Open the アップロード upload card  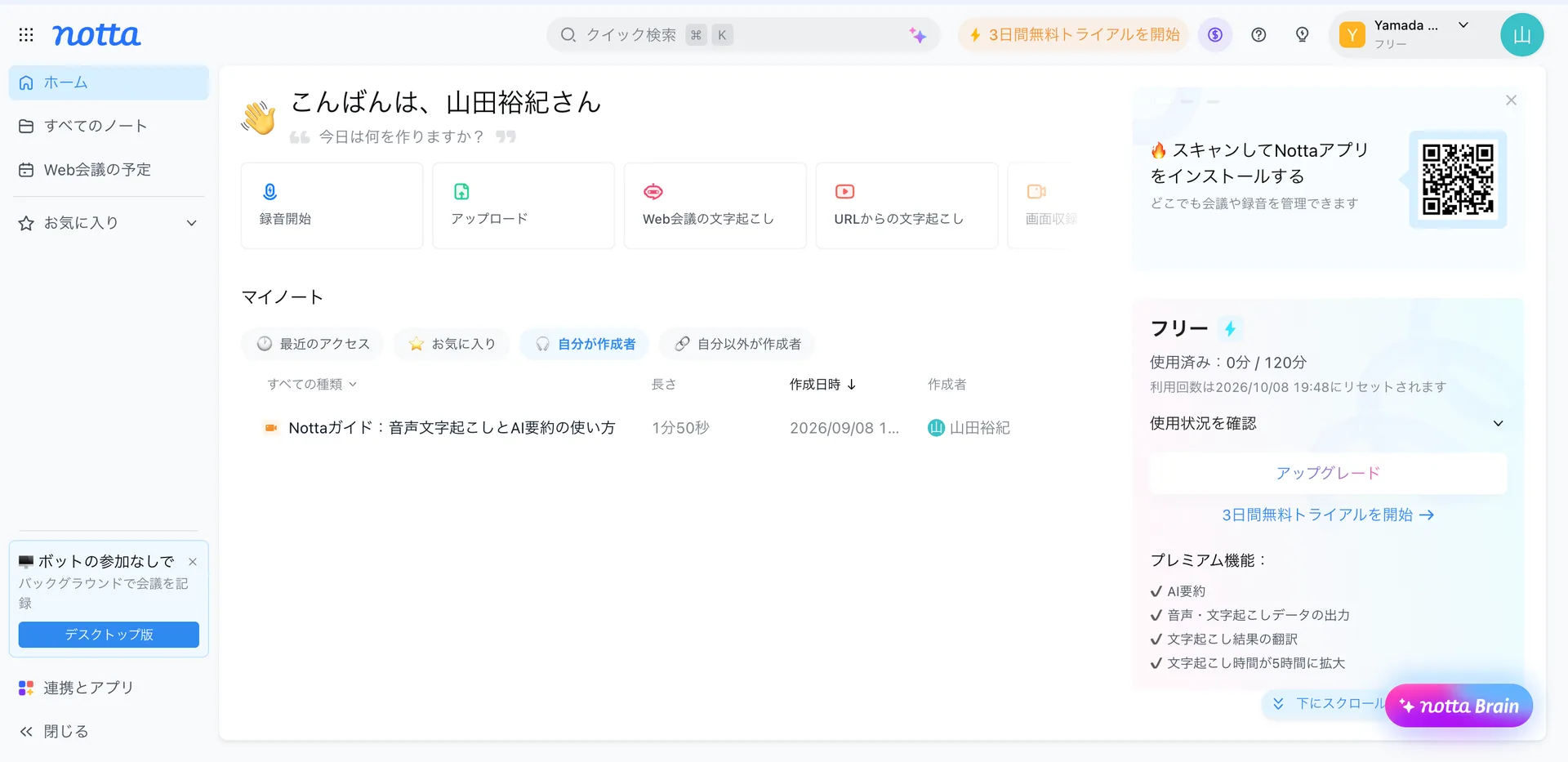pyautogui.click(x=523, y=205)
